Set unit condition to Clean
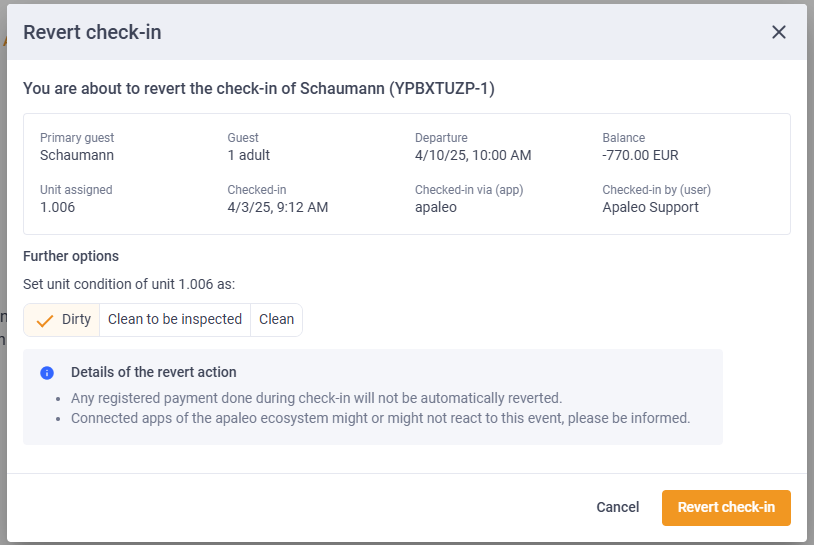This screenshot has height=545, width=814. pos(276,320)
